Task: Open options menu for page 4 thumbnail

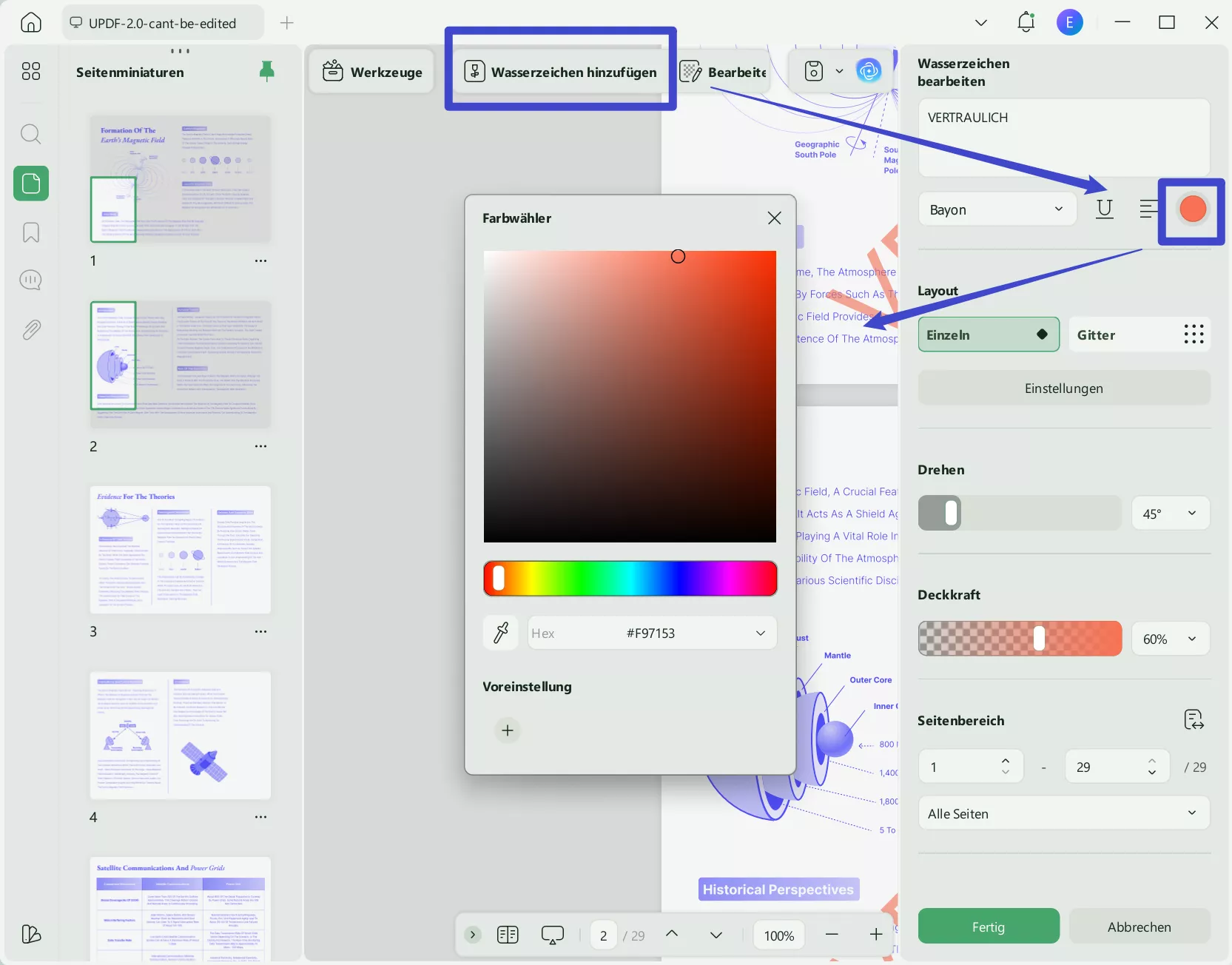Action: tap(260, 817)
